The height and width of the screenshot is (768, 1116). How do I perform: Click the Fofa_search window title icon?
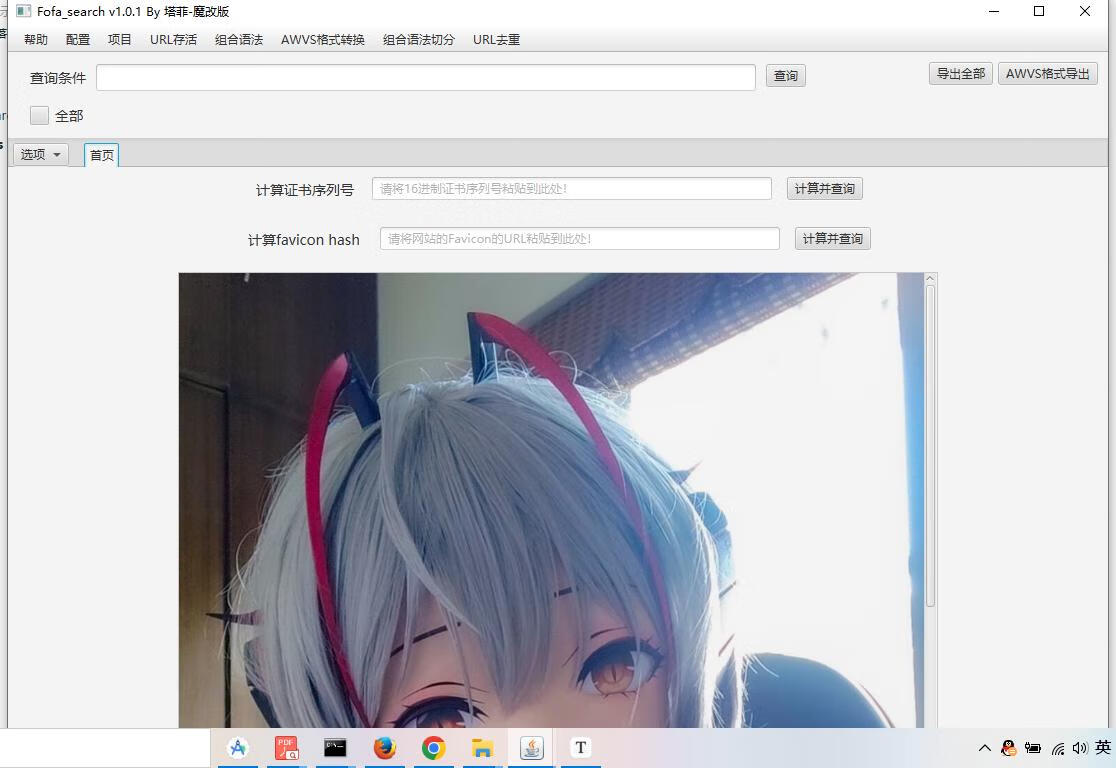point(23,11)
